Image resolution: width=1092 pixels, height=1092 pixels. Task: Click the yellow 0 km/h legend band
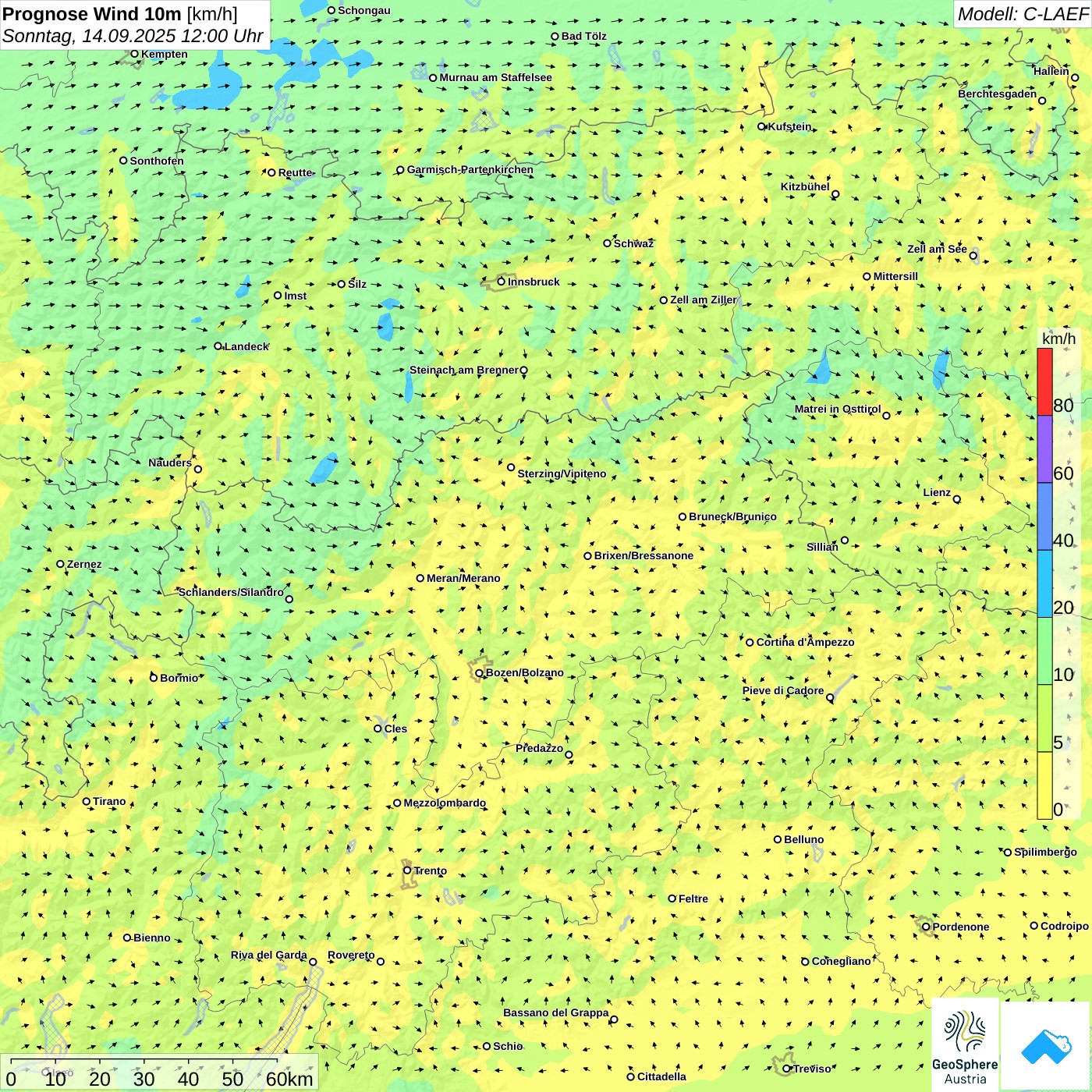(1044, 785)
